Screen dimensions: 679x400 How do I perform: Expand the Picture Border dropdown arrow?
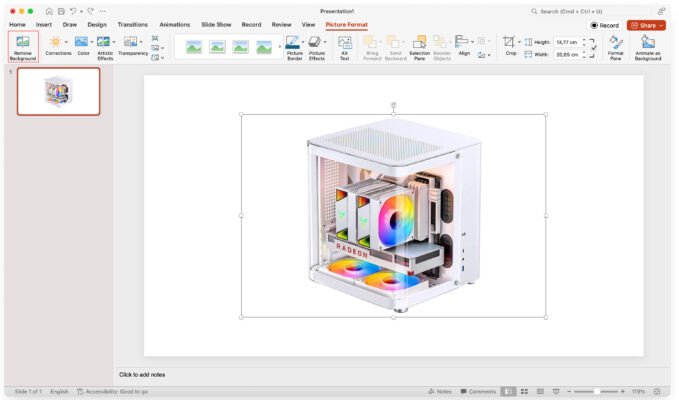point(303,42)
